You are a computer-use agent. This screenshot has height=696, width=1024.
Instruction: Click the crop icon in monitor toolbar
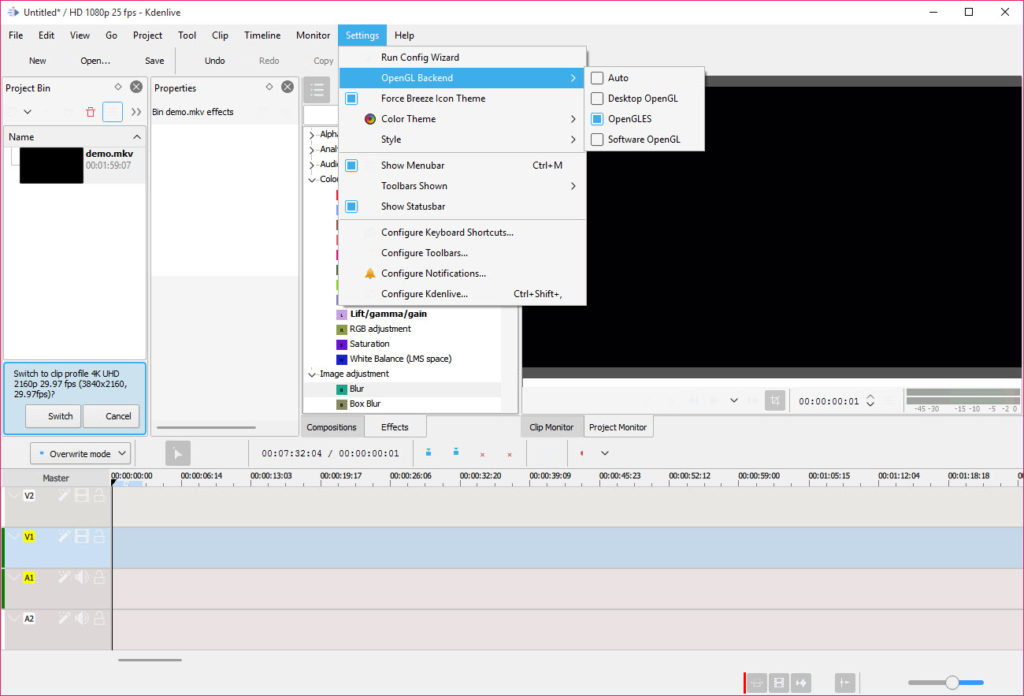[x=775, y=400]
